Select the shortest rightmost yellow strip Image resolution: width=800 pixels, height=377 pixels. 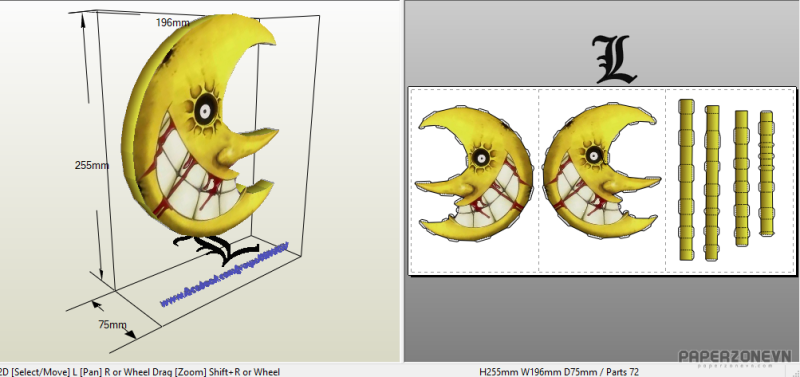point(766,173)
